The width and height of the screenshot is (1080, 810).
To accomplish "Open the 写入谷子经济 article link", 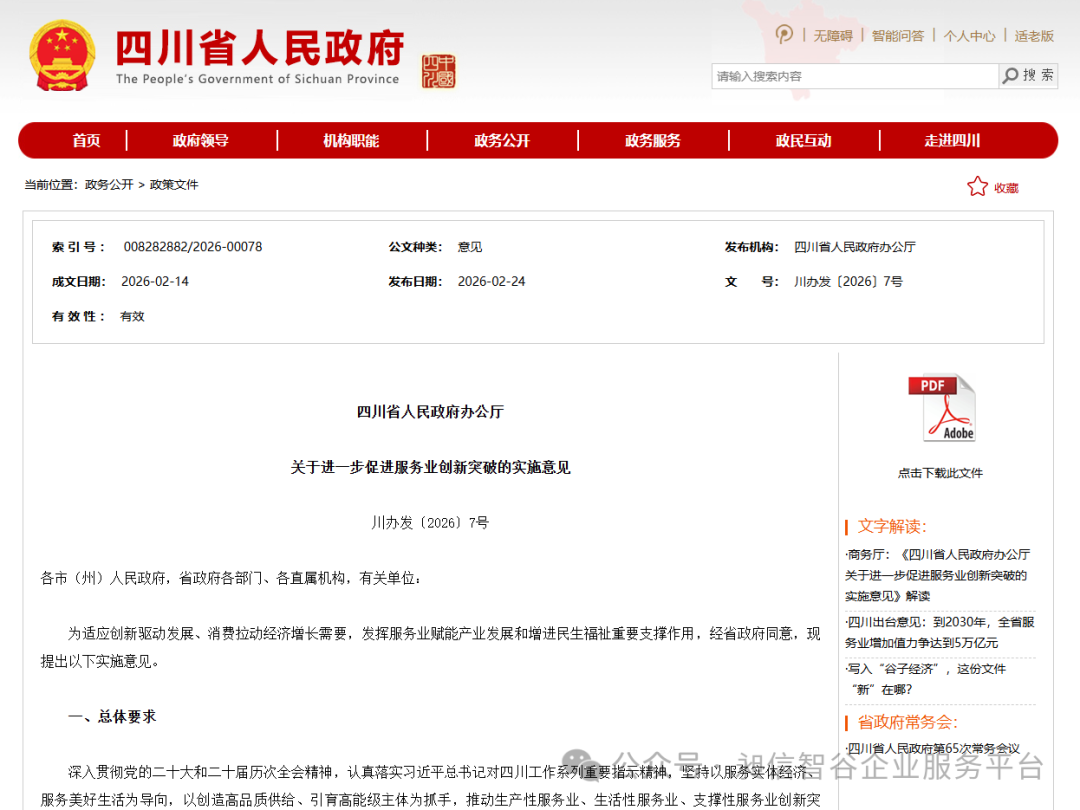I will pos(941,679).
